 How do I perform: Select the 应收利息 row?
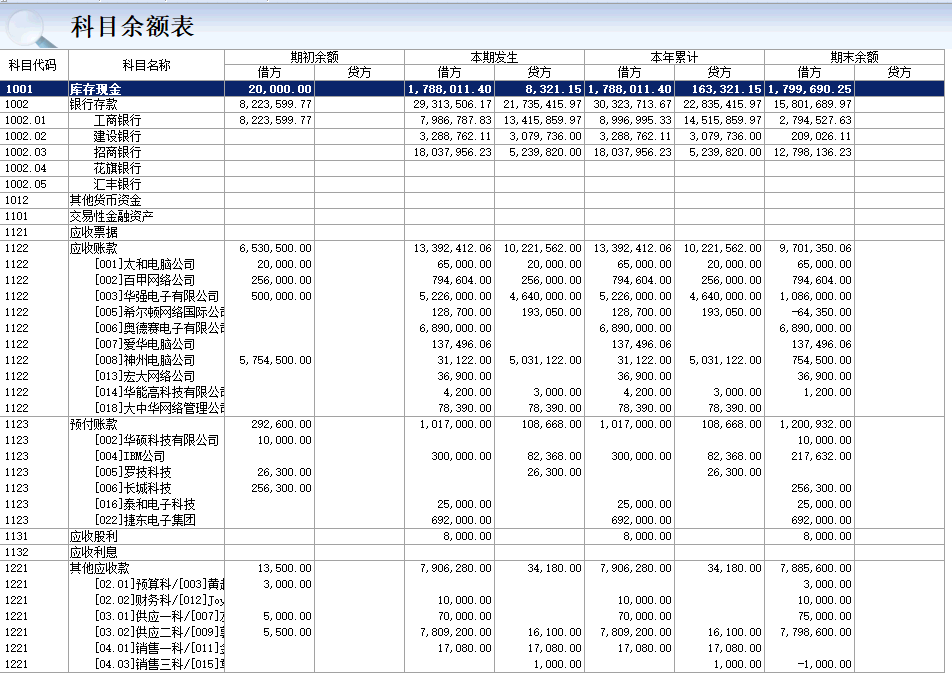click(x=472, y=552)
